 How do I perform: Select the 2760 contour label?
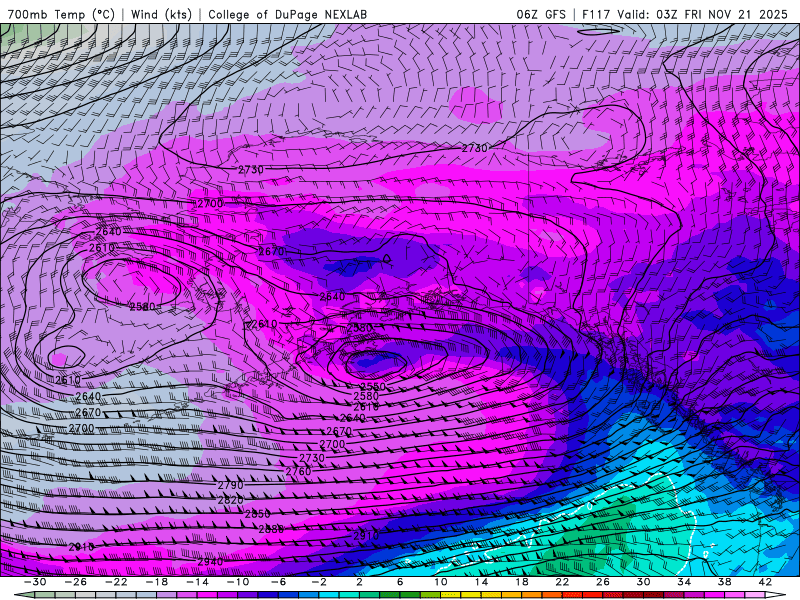pyautogui.click(x=298, y=471)
